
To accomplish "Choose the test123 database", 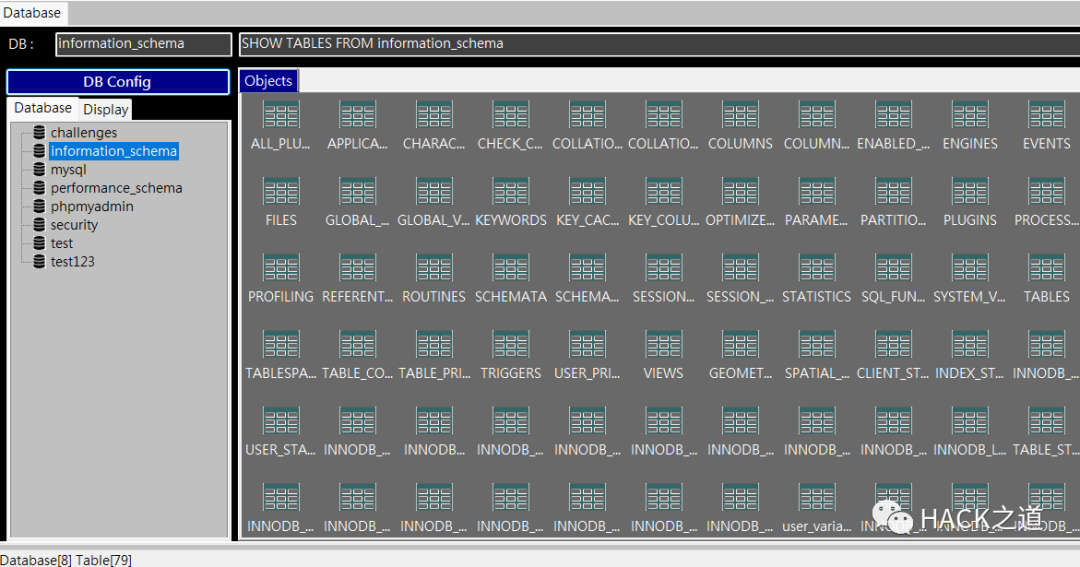I will (72, 262).
